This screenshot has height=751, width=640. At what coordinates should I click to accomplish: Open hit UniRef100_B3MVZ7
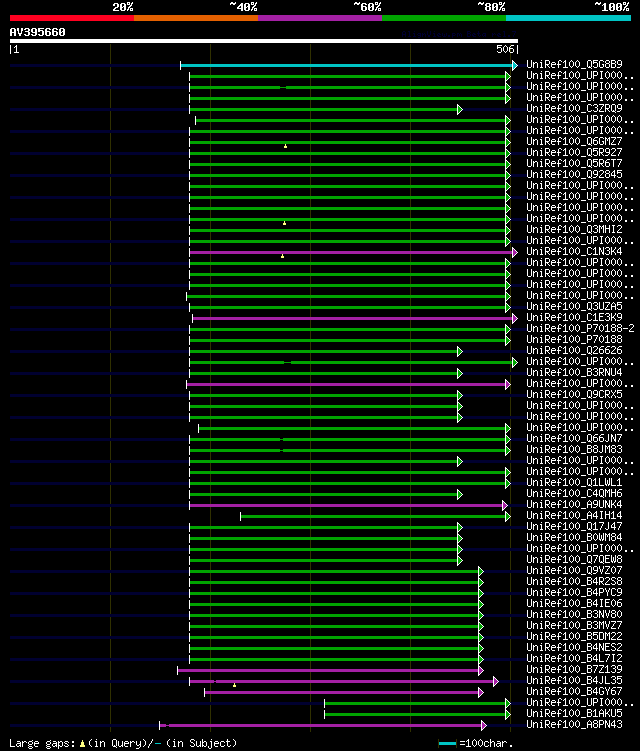574,626
